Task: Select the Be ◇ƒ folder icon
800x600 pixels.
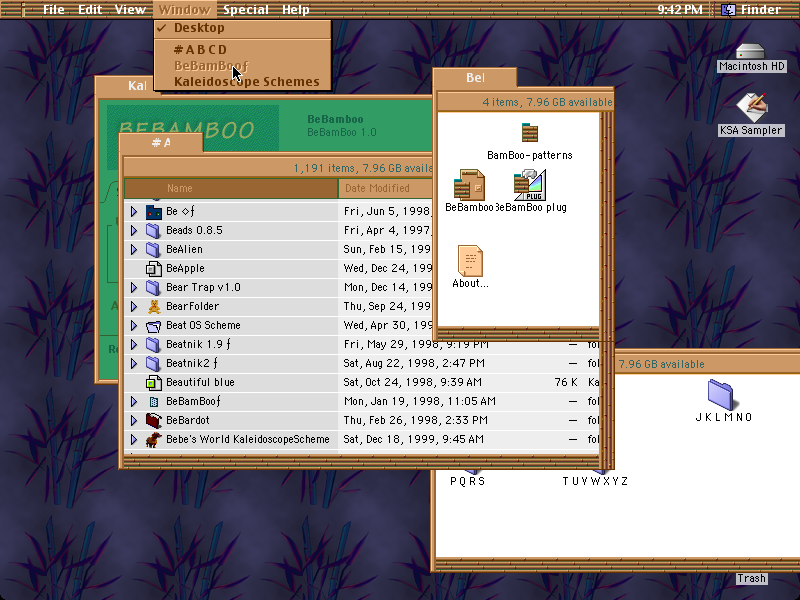Action: coord(154,211)
